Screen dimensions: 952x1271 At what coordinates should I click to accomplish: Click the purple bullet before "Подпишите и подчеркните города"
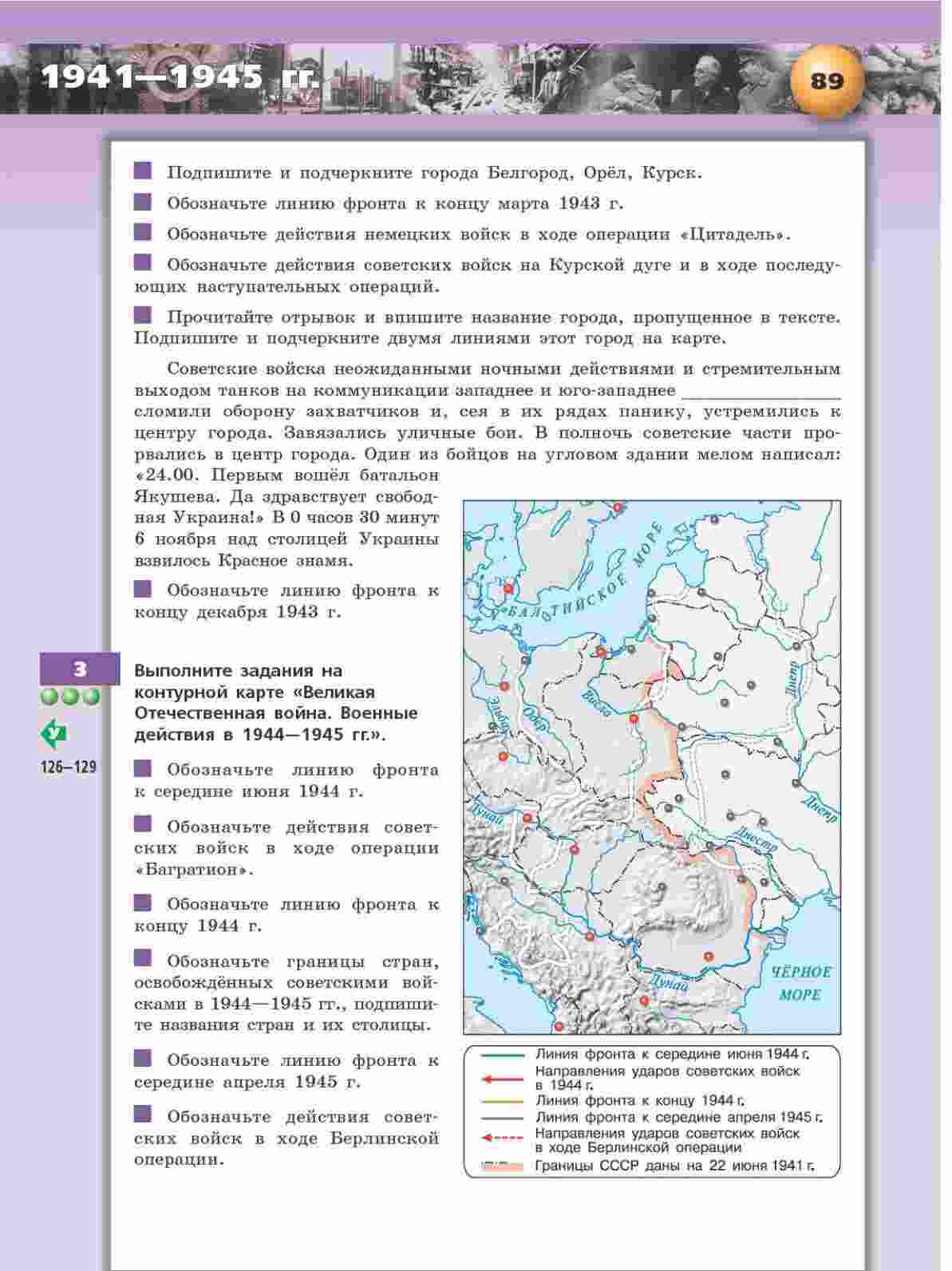[143, 171]
